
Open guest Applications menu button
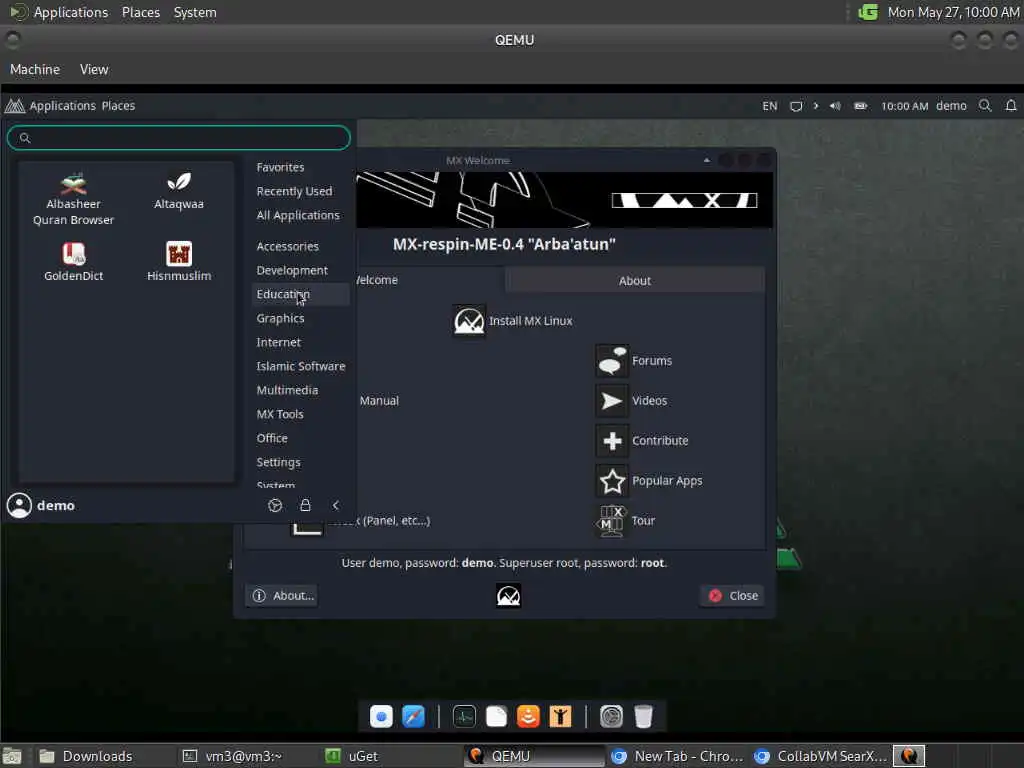[x=51, y=105]
